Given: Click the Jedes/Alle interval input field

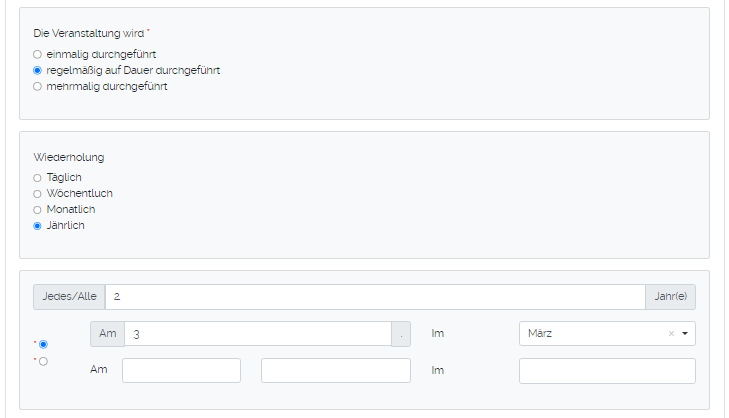Looking at the screenshot, I should (374, 297).
